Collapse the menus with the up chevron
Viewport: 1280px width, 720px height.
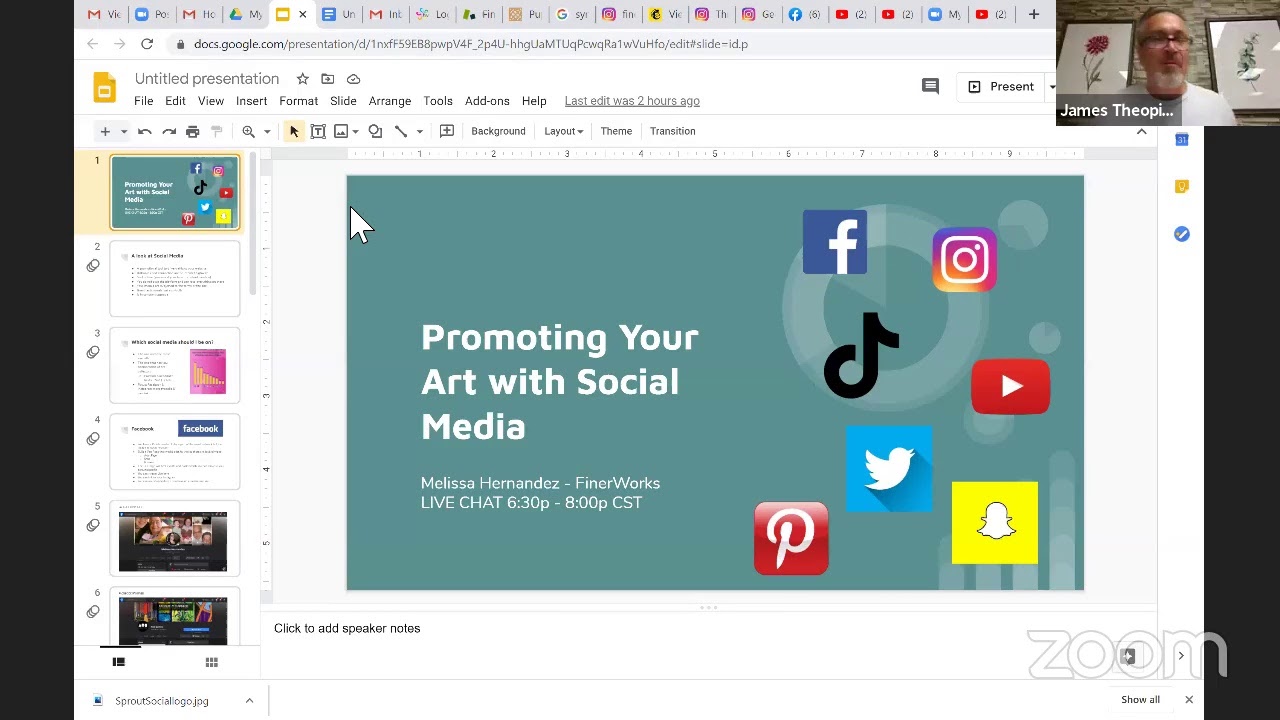1141,131
